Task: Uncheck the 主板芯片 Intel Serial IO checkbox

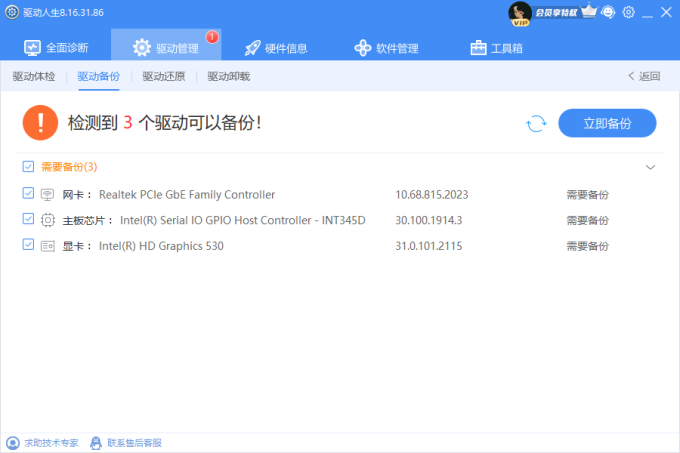Action: pyautogui.click(x=28, y=218)
